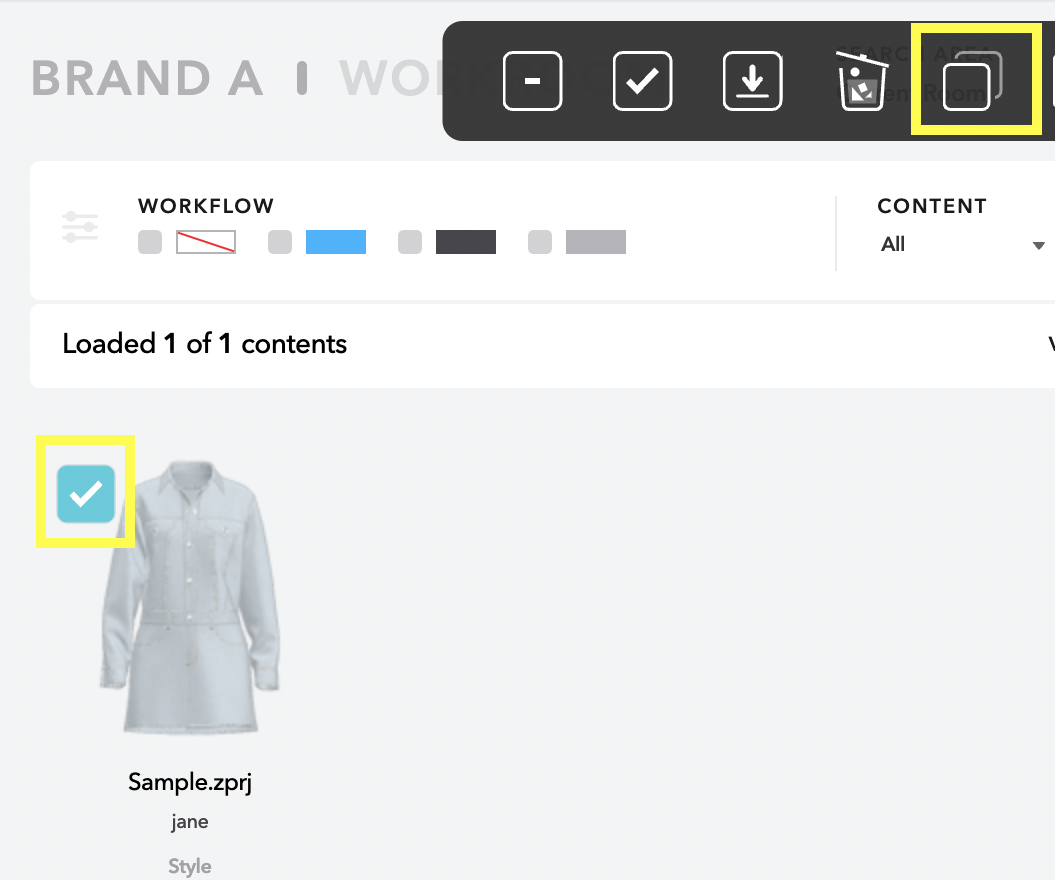This screenshot has height=880, width=1055.
Task: Open the file named Sample.zprj
Action: click(189, 781)
